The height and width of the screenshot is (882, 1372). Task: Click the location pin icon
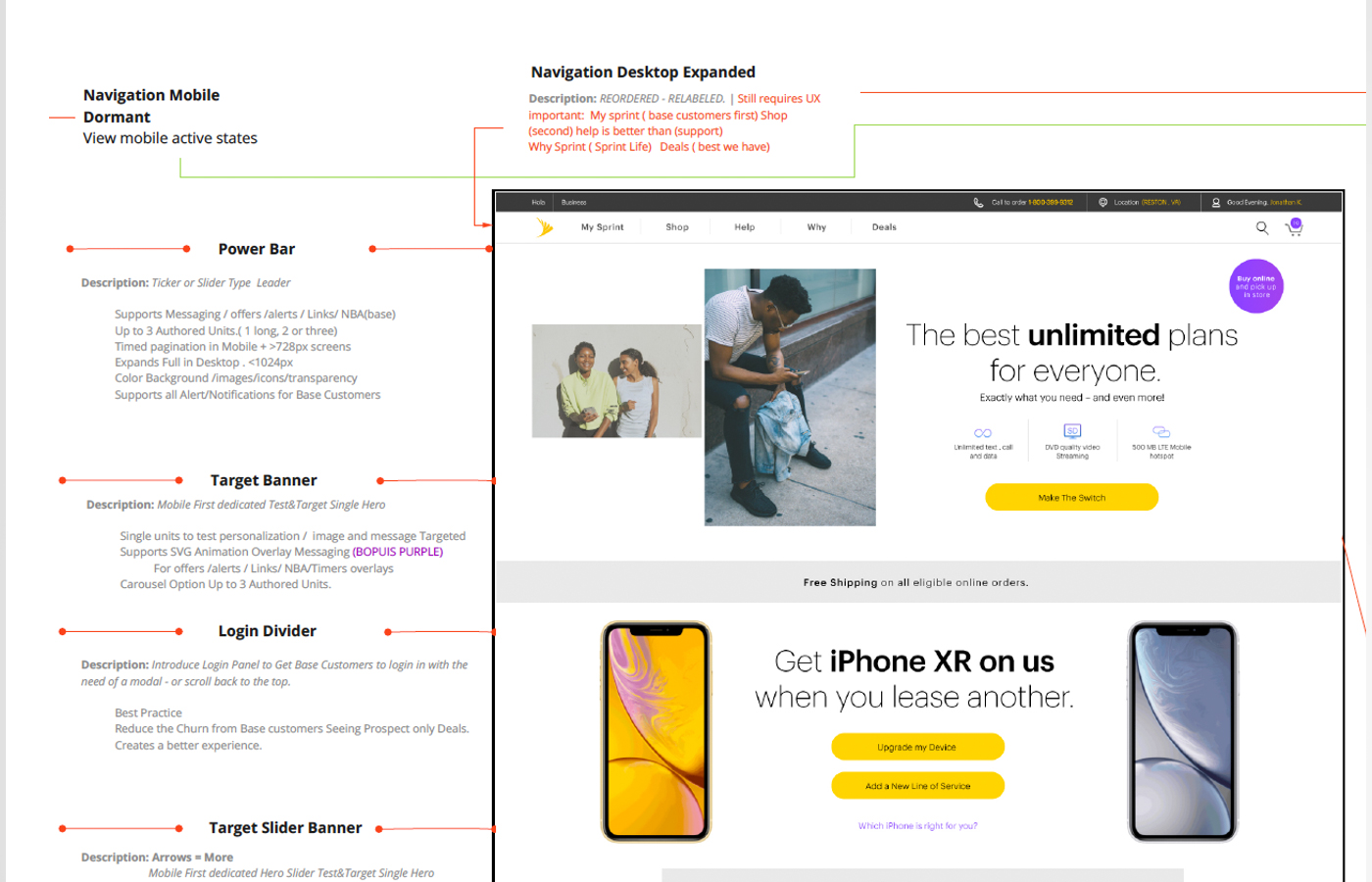click(1103, 203)
